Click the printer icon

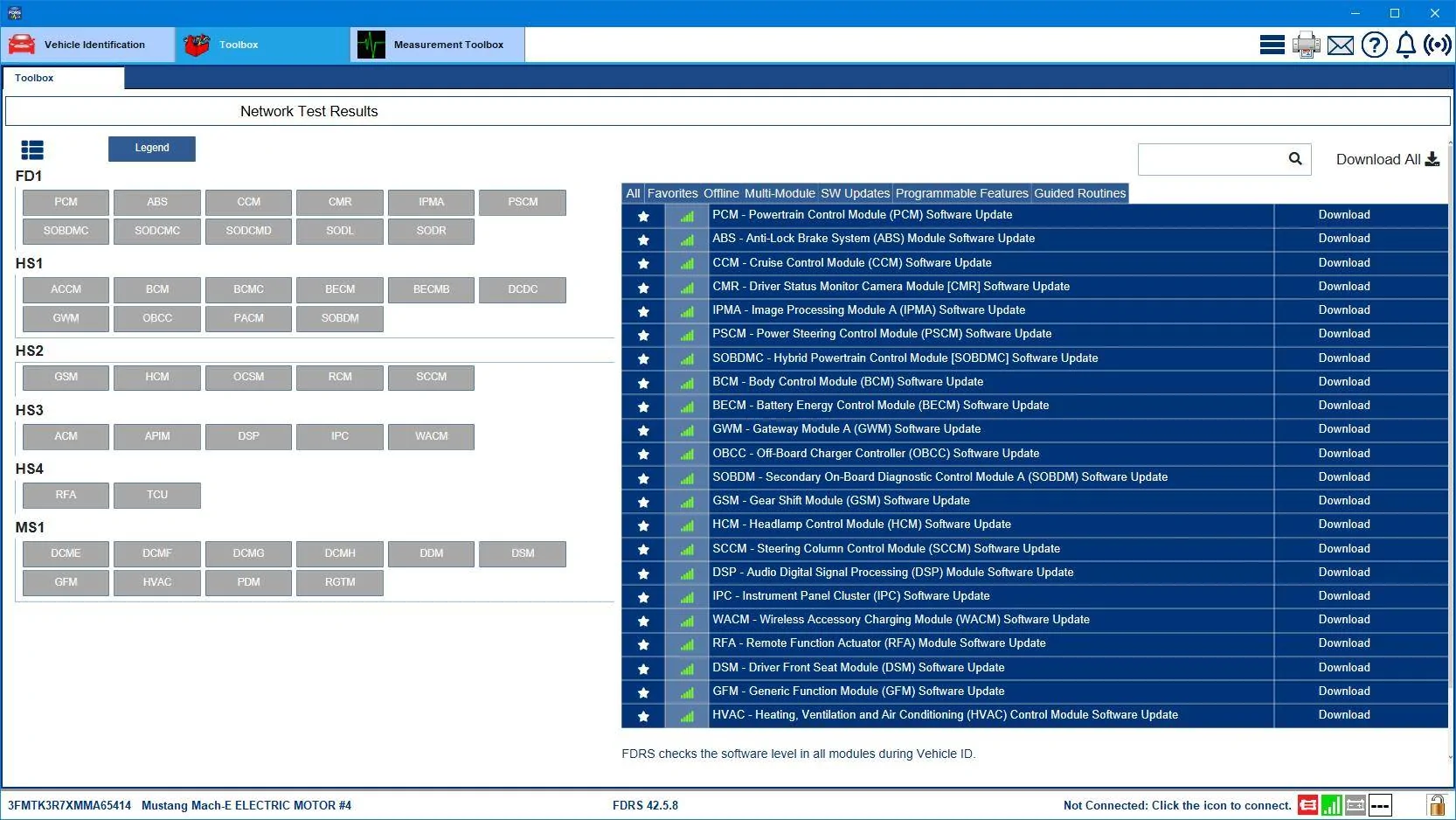point(1306,45)
